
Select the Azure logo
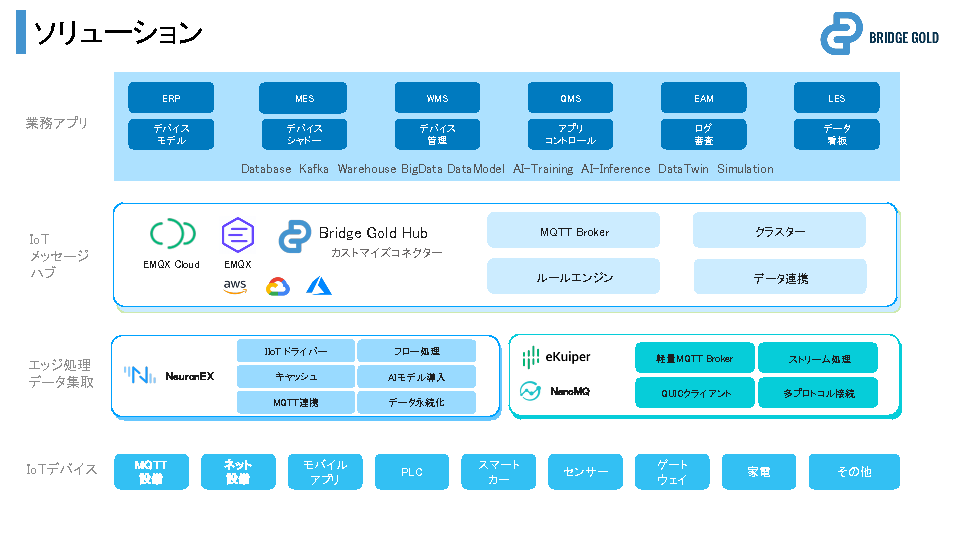tap(319, 287)
